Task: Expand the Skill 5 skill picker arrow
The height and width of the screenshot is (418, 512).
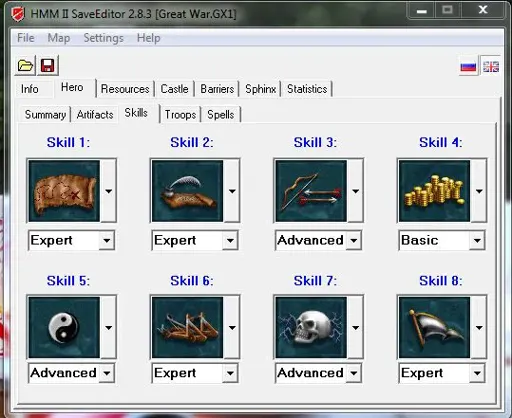Action: pyautogui.click(x=108, y=327)
